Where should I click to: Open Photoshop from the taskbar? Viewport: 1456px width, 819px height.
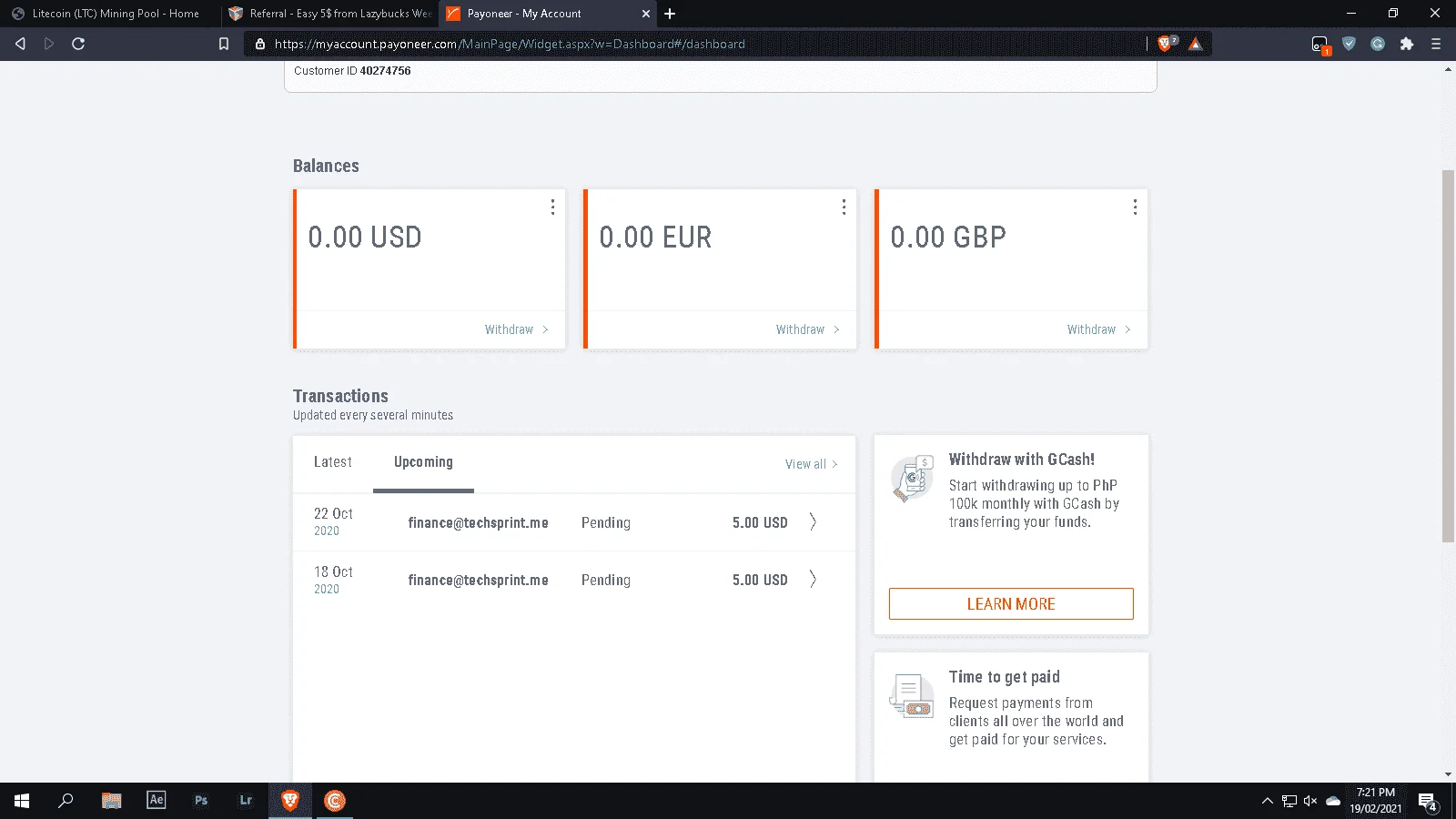(201, 801)
